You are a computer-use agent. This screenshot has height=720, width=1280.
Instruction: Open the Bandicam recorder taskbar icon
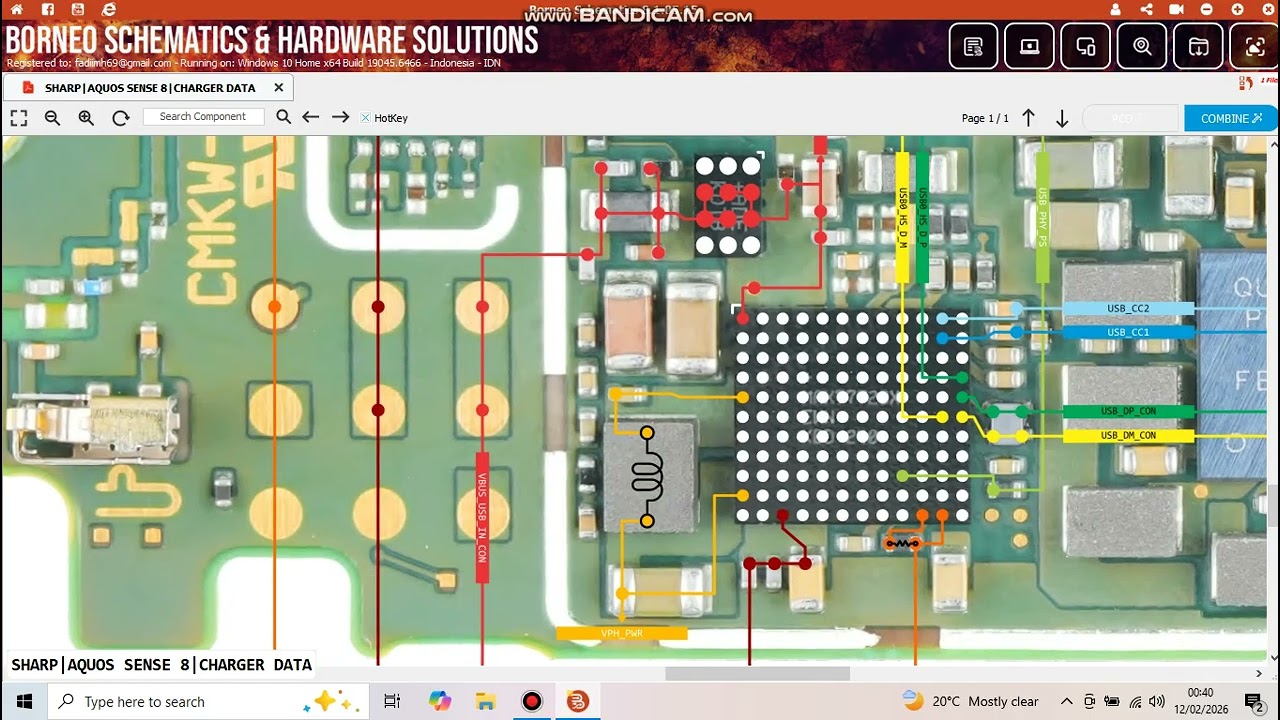click(532, 701)
